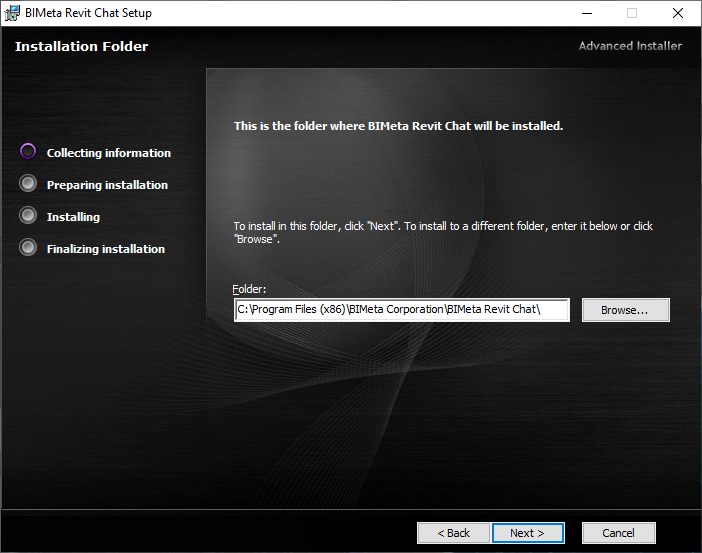Click into the Folder path input field
702x553 pixels.
(x=402, y=310)
